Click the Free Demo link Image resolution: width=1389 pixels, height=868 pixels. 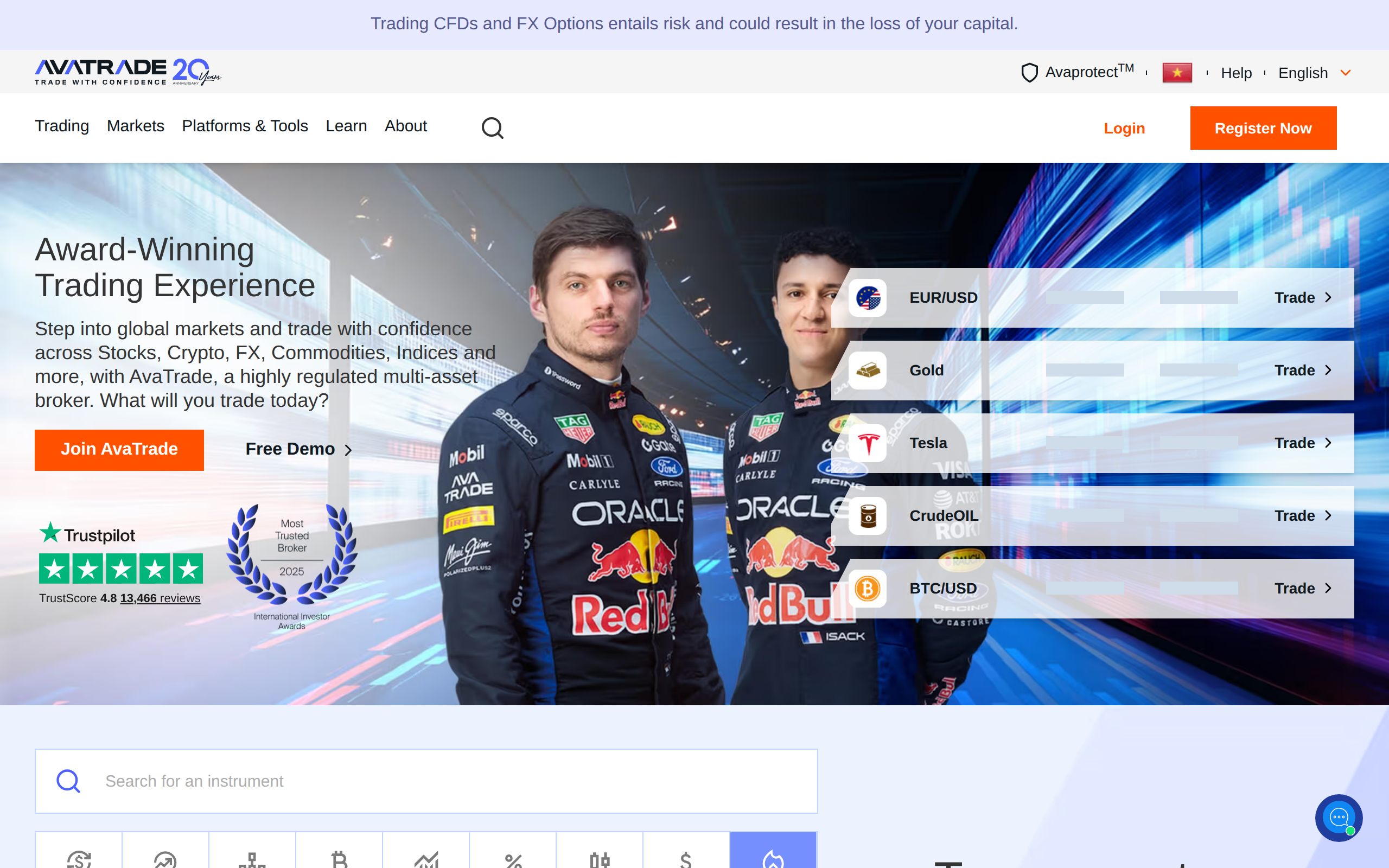[298, 449]
